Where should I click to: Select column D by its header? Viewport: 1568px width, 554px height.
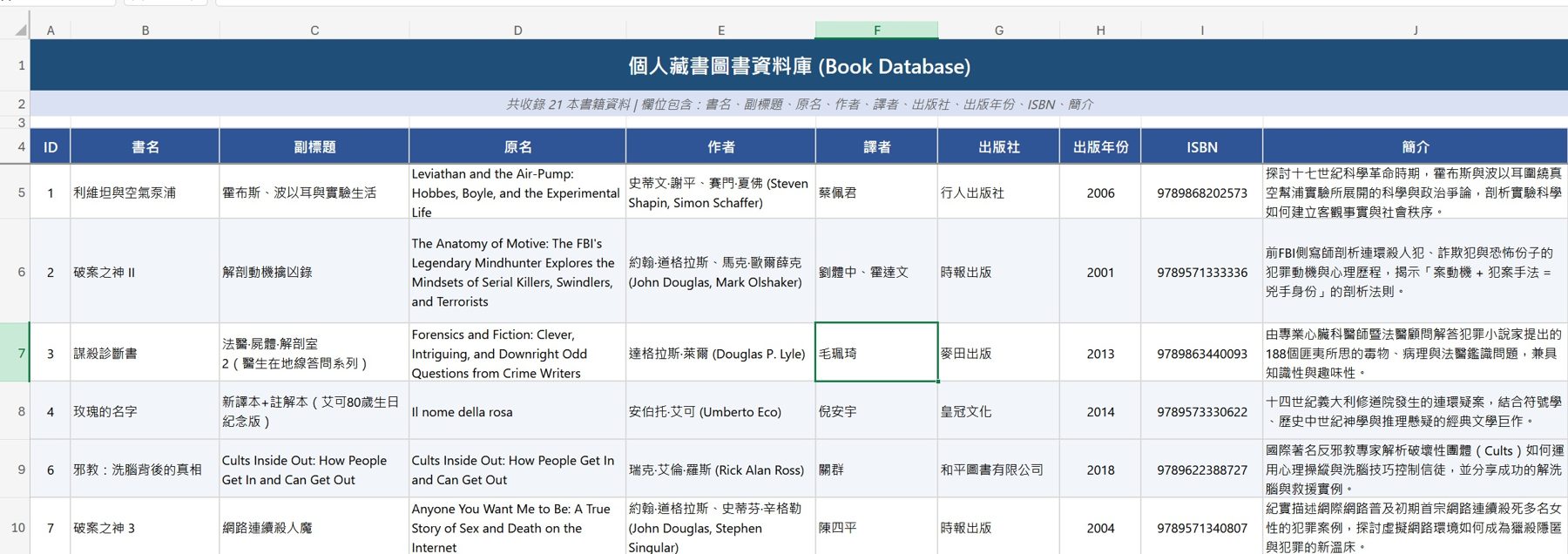(517, 30)
